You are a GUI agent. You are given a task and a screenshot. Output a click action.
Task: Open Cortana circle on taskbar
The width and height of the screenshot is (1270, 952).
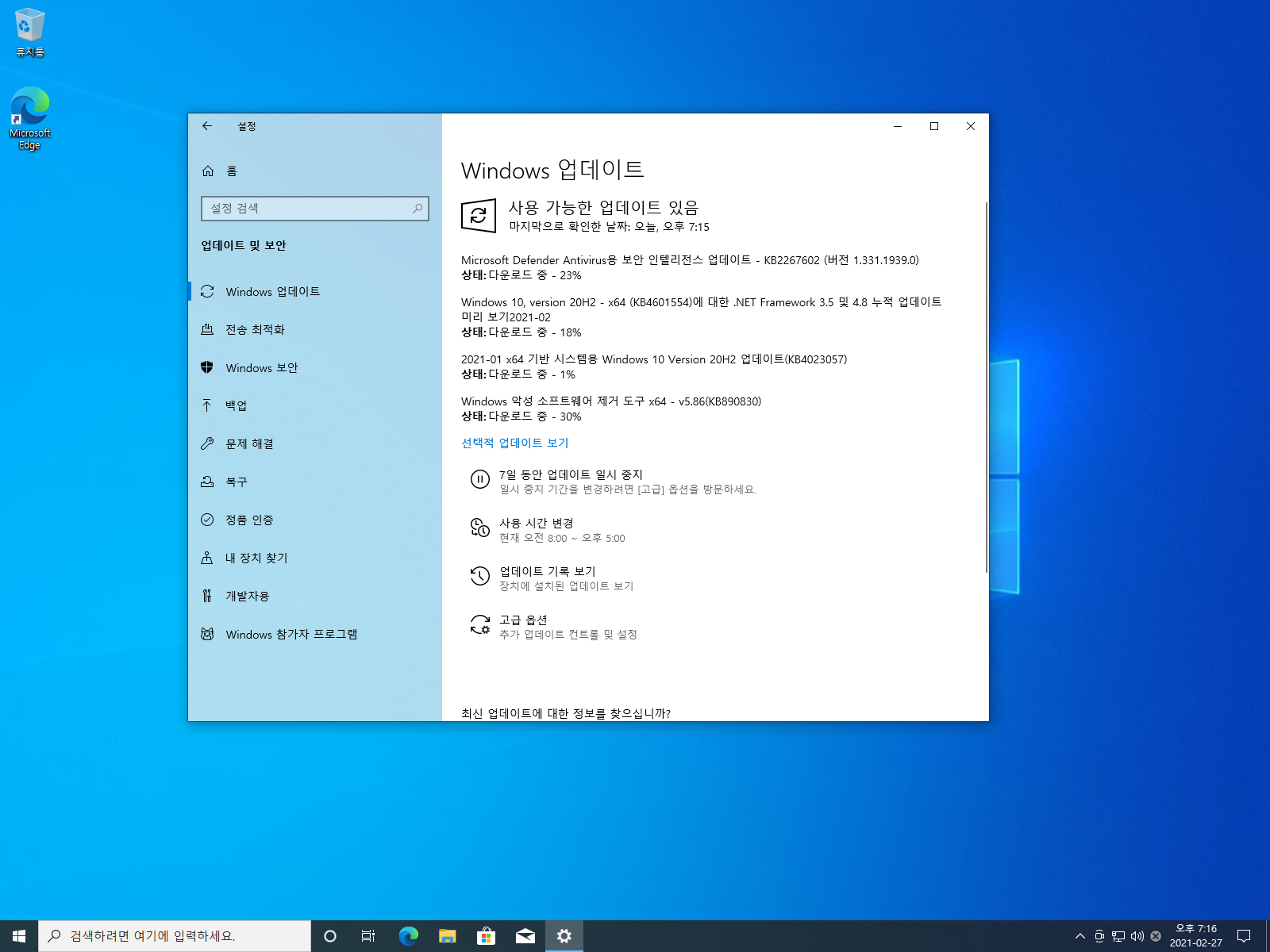330,936
